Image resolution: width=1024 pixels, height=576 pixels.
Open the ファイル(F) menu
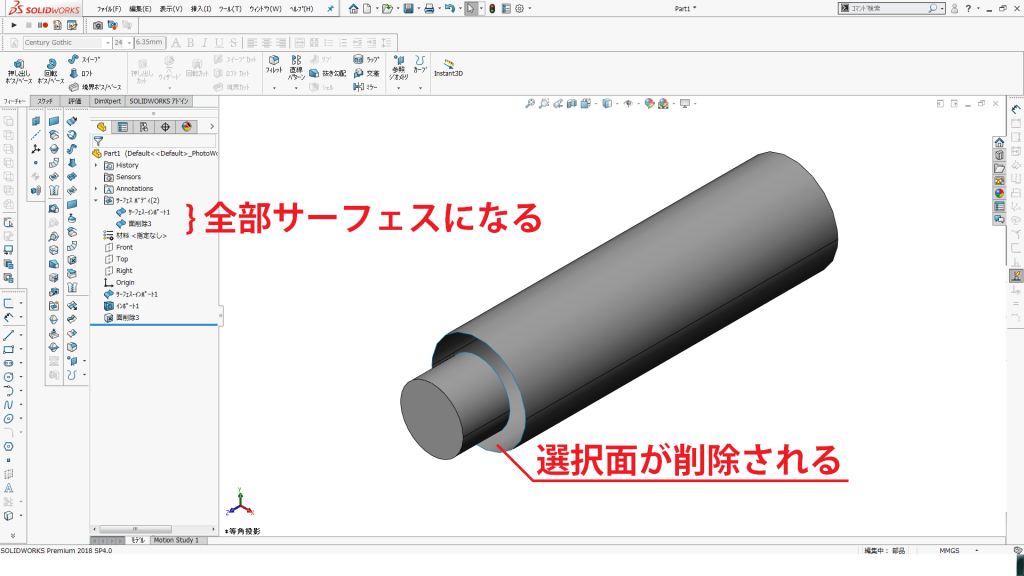[109, 9]
